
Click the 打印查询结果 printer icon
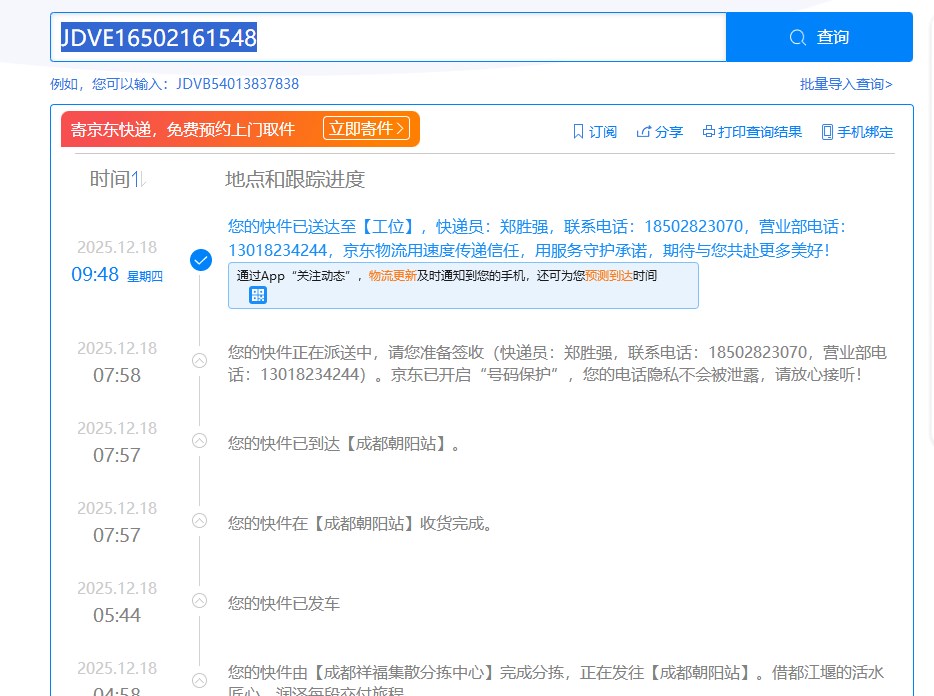point(709,132)
